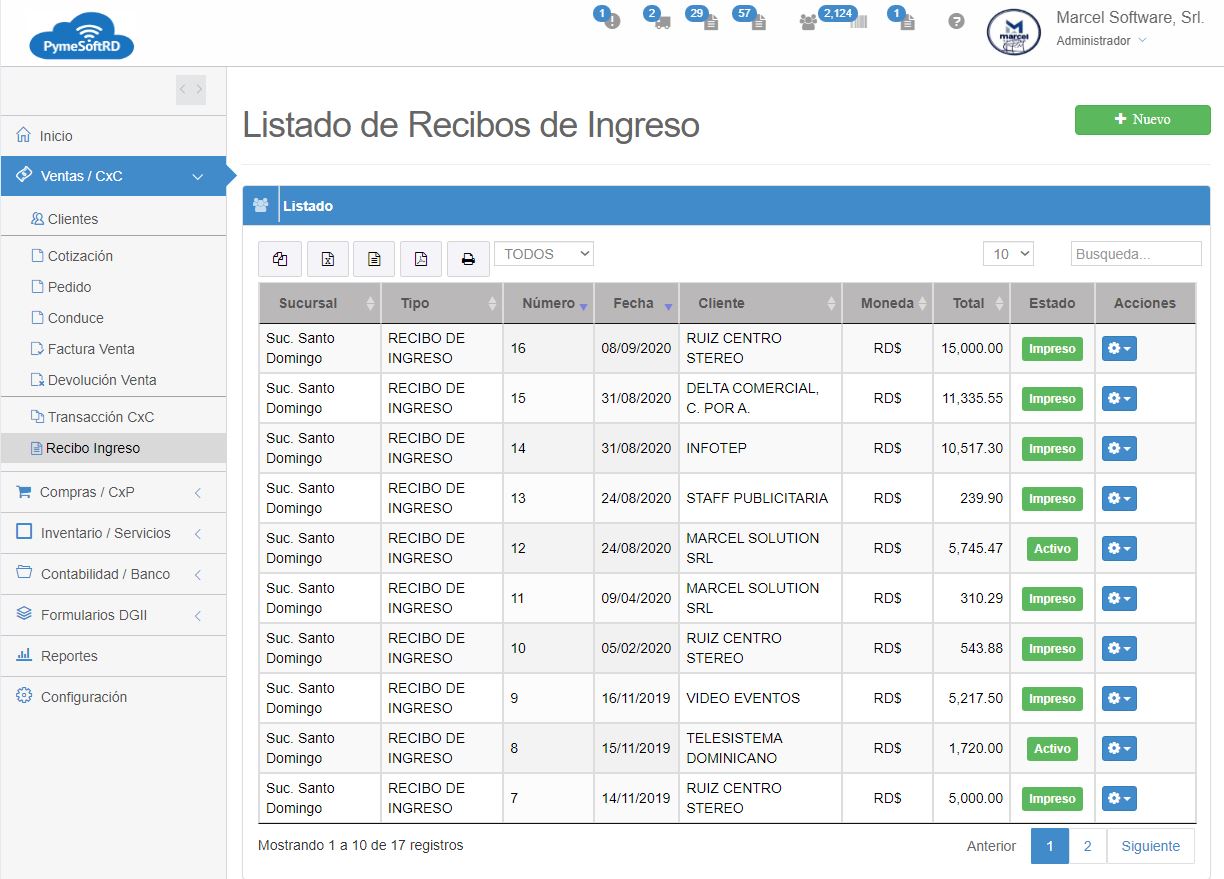
Task: Click the Copy table toolbar icon
Action: pos(279,259)
